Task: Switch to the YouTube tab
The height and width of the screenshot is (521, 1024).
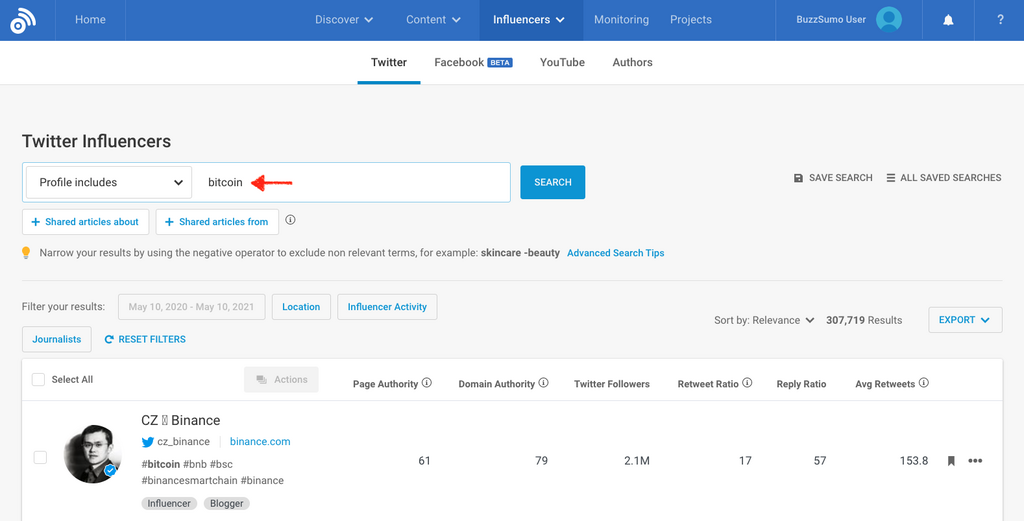Action: click(x=562, y=62)
